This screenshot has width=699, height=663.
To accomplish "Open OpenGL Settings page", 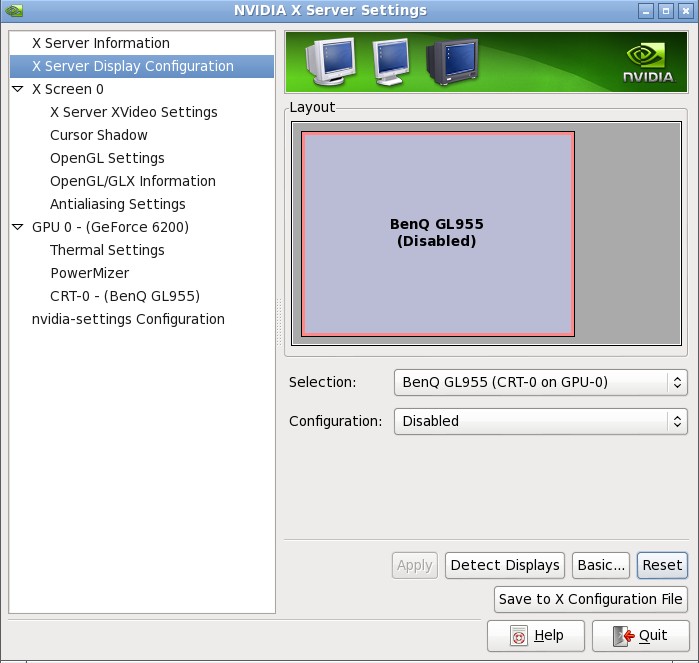I will tap(107, 158).
